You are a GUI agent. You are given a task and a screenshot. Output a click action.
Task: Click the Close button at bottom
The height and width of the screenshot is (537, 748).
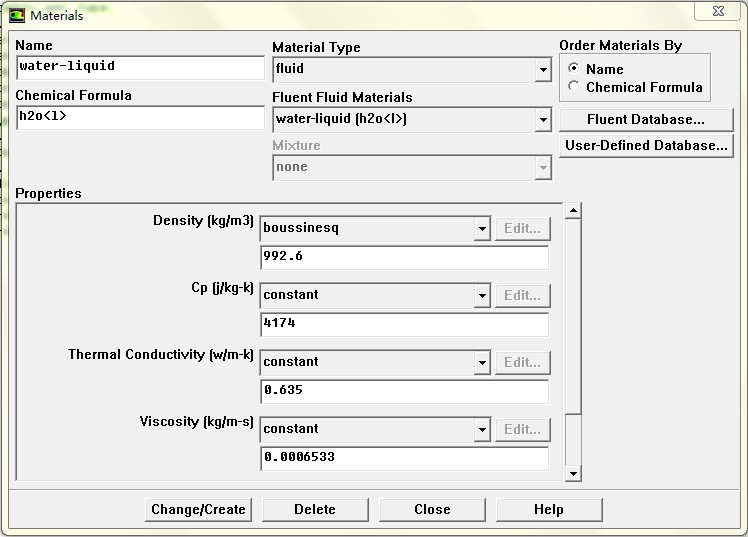point(432,509)
